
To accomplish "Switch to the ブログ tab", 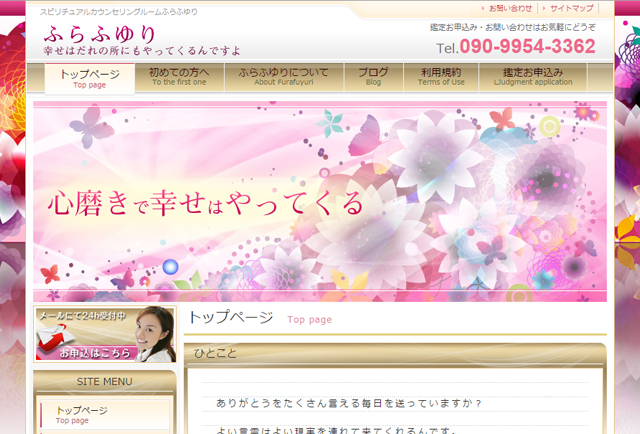I will (373, 77).
